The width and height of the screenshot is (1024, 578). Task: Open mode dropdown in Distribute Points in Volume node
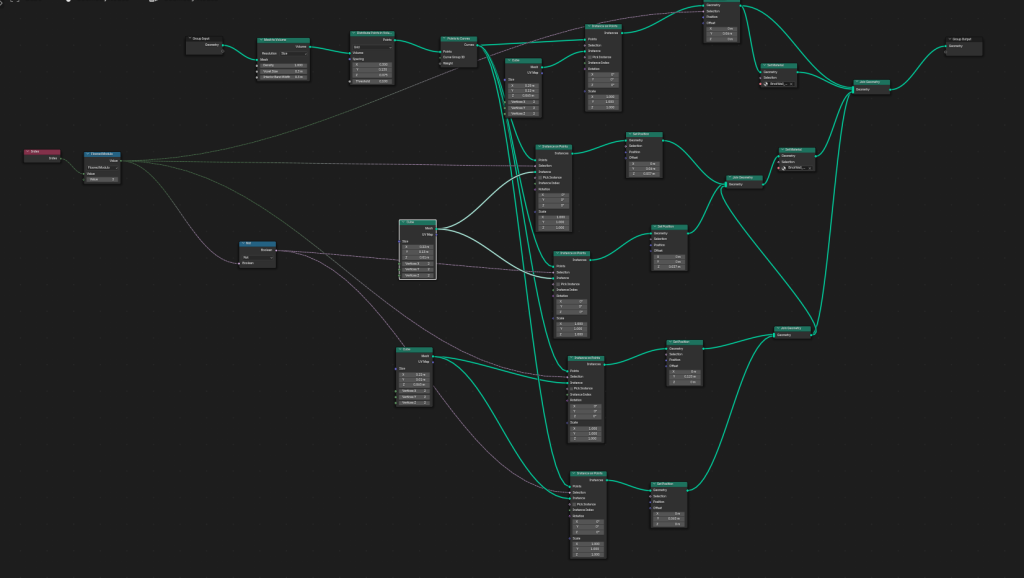[x=371, y=46]
